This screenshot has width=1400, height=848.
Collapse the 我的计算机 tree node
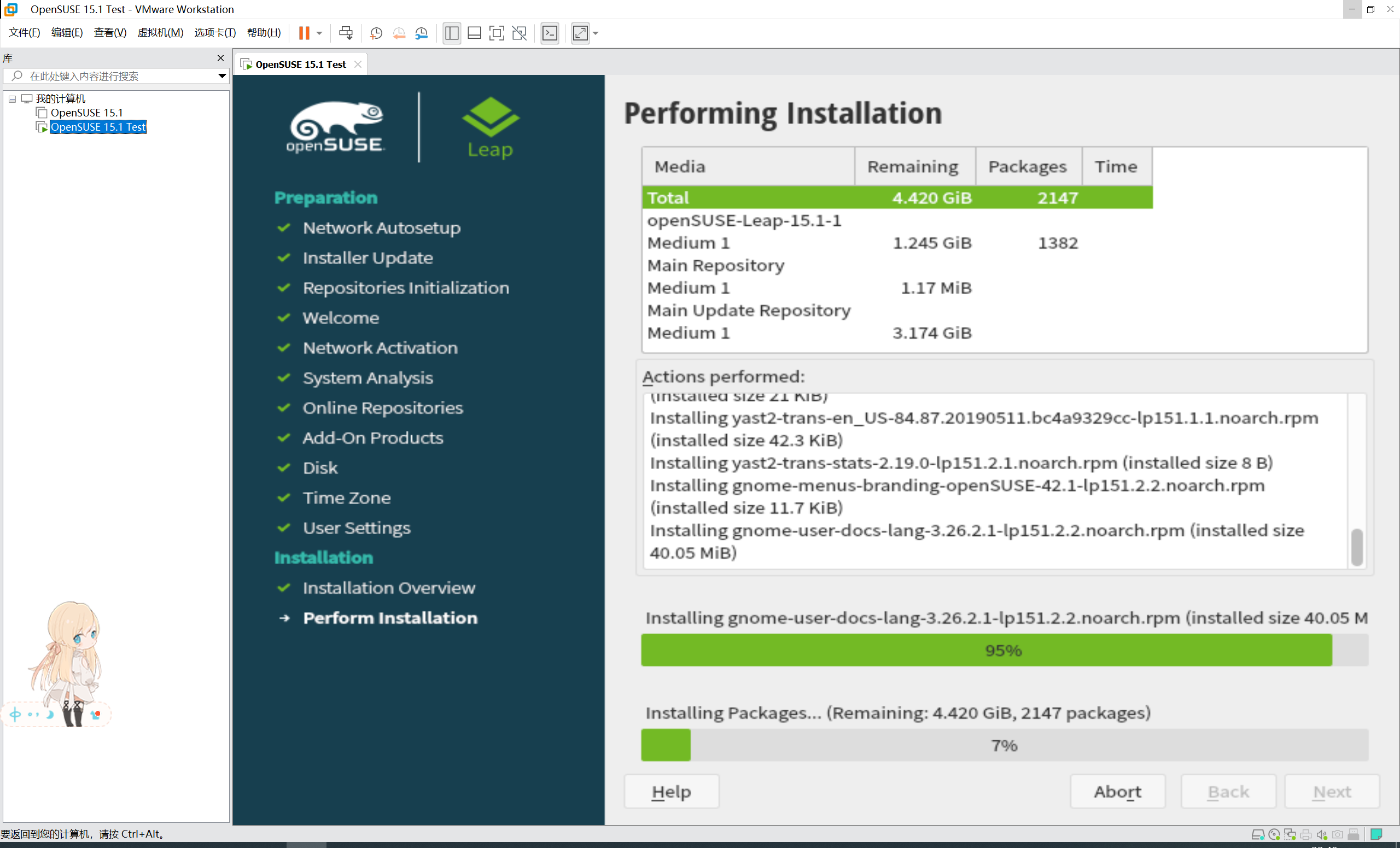[x=12, y=99]
